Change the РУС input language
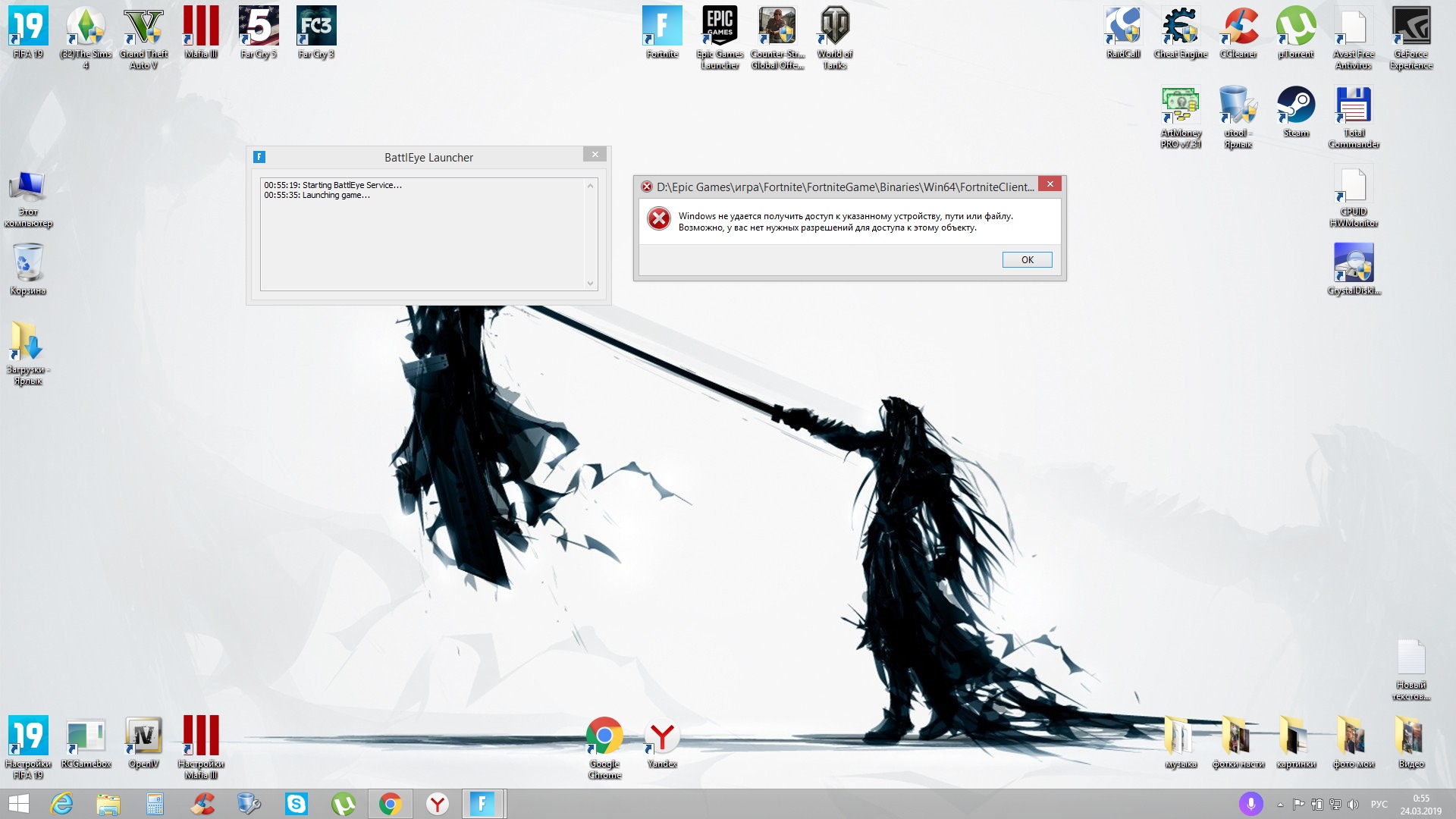 point(1379,805)
